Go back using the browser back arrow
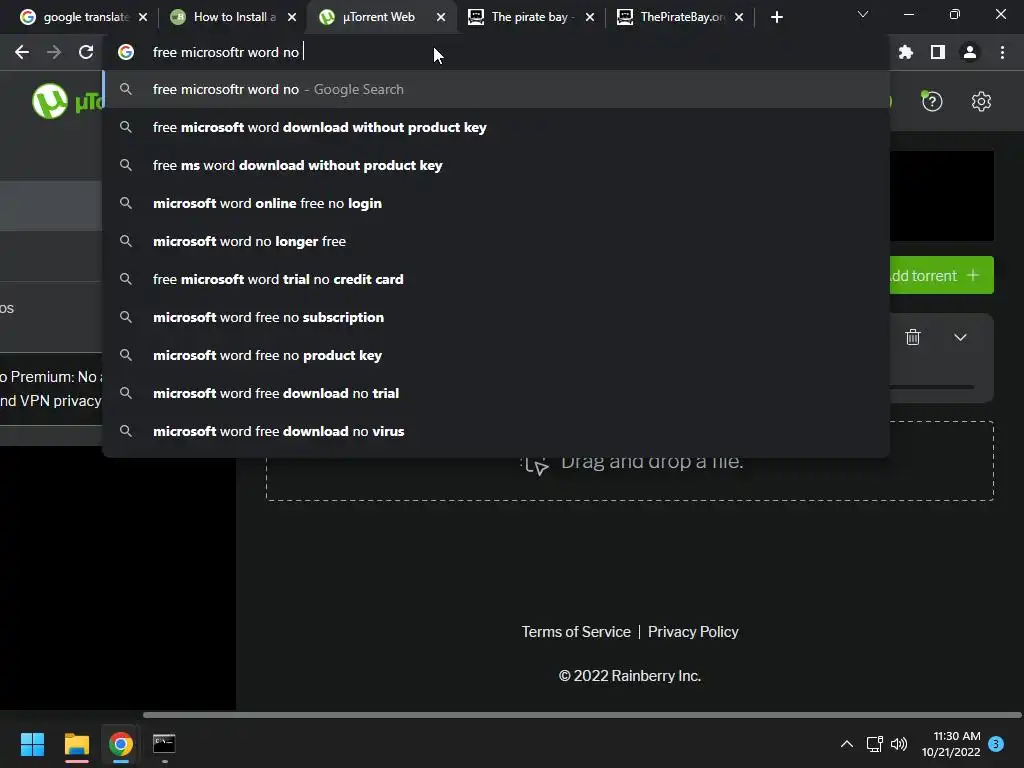The width and height of the screenshot is (1024, 768). [x=22, y=52]
